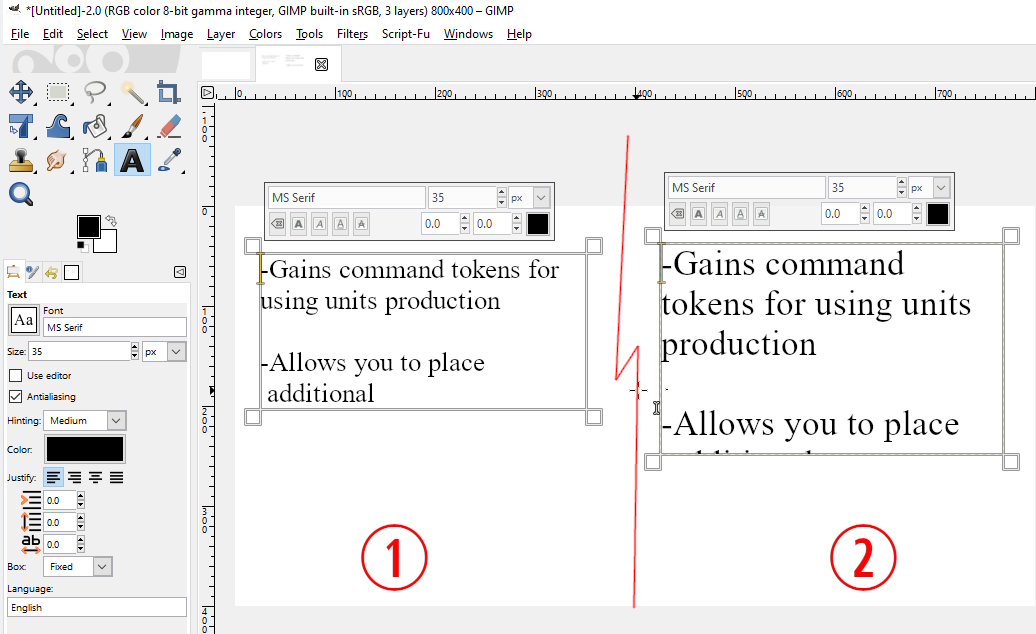Open the Undo History tab

point(52,271)
